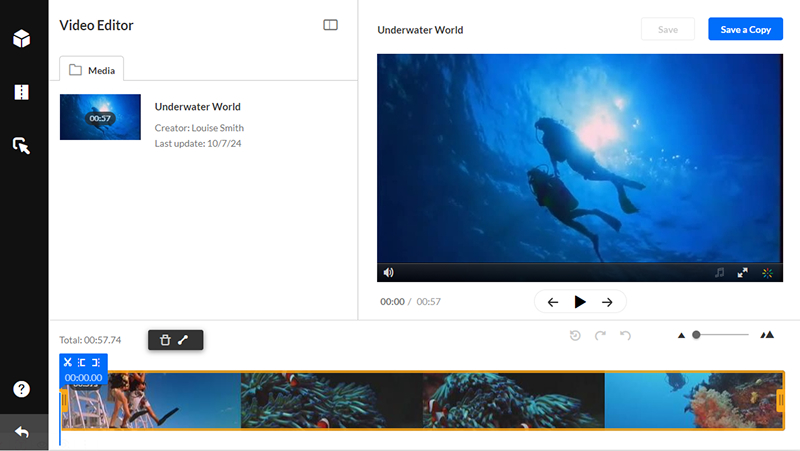Open help with the question mark icon
The width and height of the screenshot is (800, 451).
tap(21, 389)
